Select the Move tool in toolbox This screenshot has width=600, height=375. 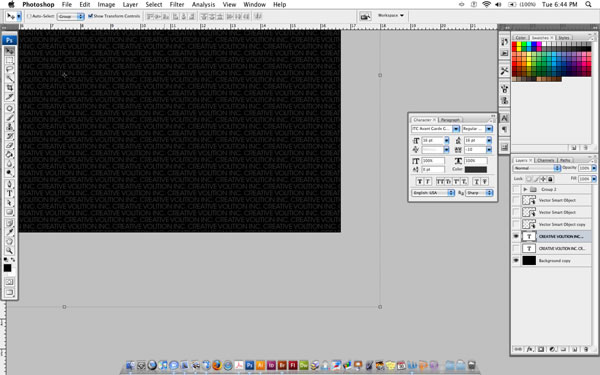click(x=10, y=51)
